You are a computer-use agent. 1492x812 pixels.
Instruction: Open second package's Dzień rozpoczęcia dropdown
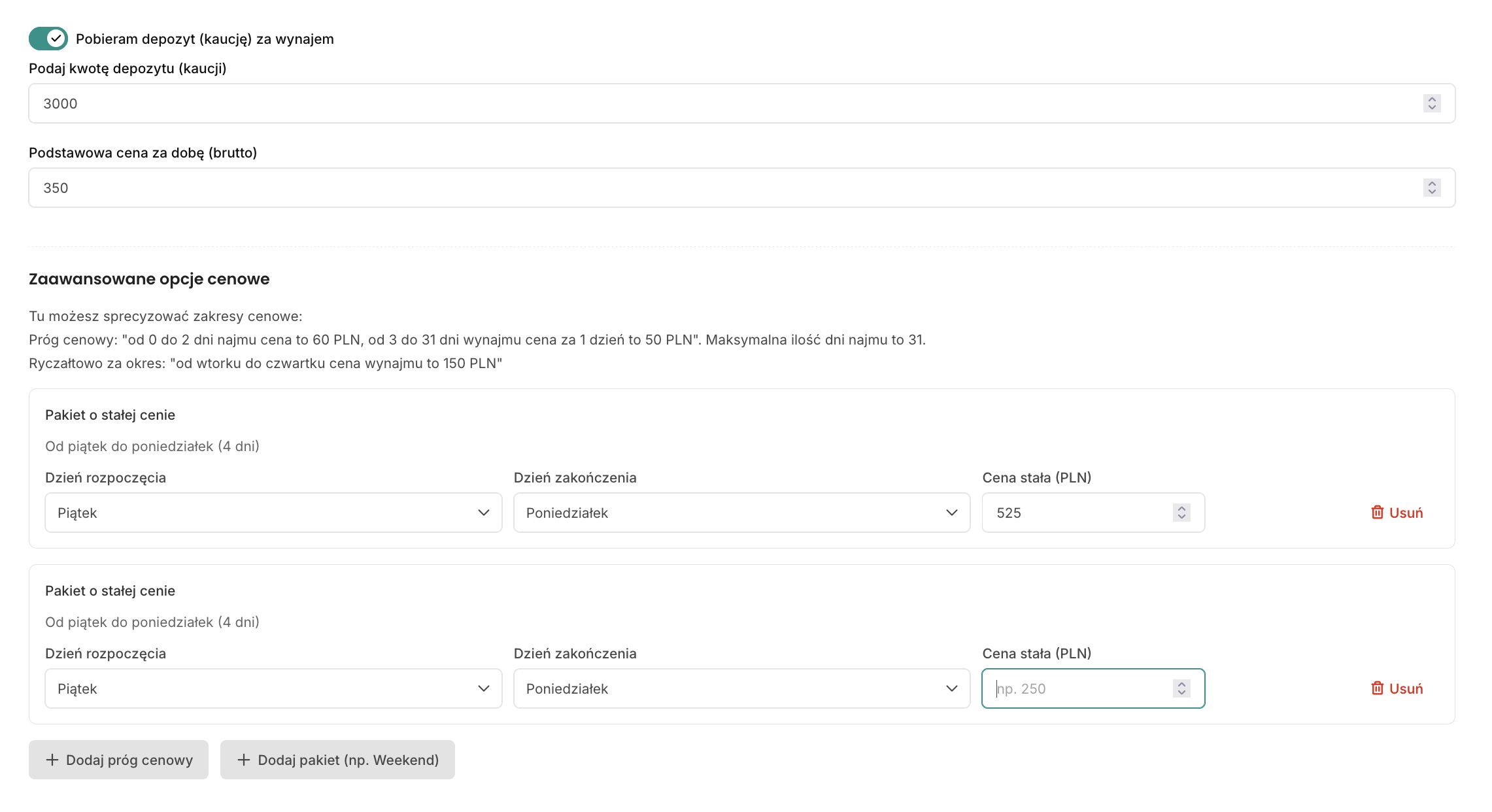[x=273, y=688]
